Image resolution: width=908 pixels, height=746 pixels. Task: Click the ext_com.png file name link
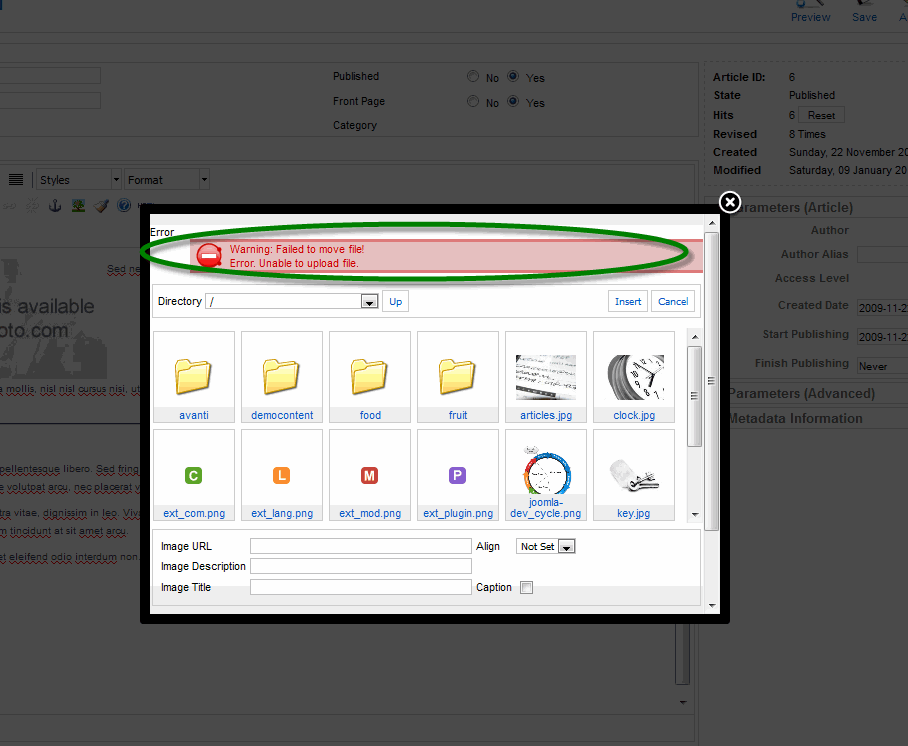(194, 513)
